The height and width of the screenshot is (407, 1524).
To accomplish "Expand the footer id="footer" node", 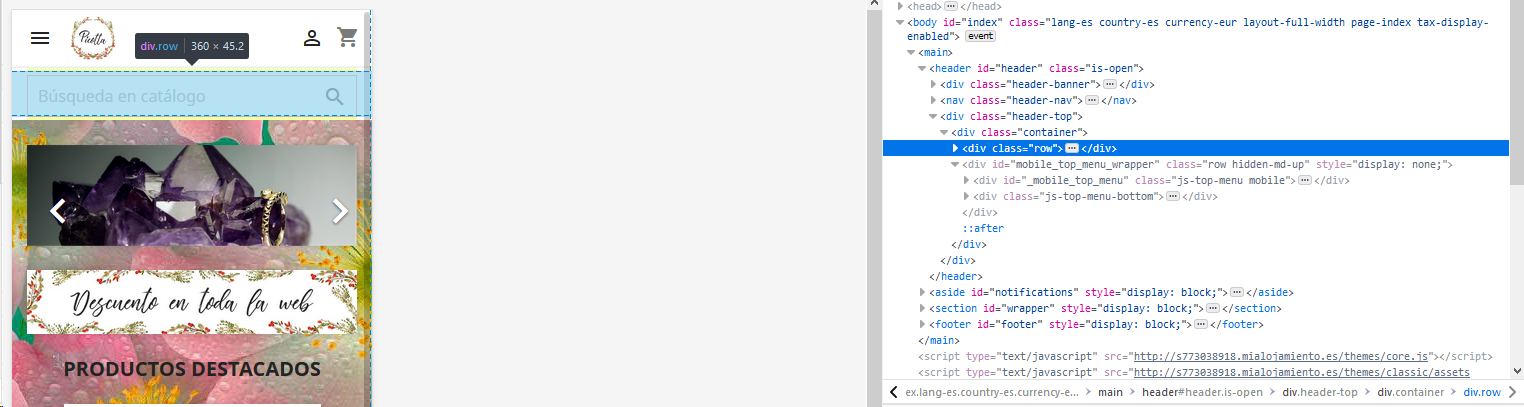I will pyautogui.click(x=922, y=324).
